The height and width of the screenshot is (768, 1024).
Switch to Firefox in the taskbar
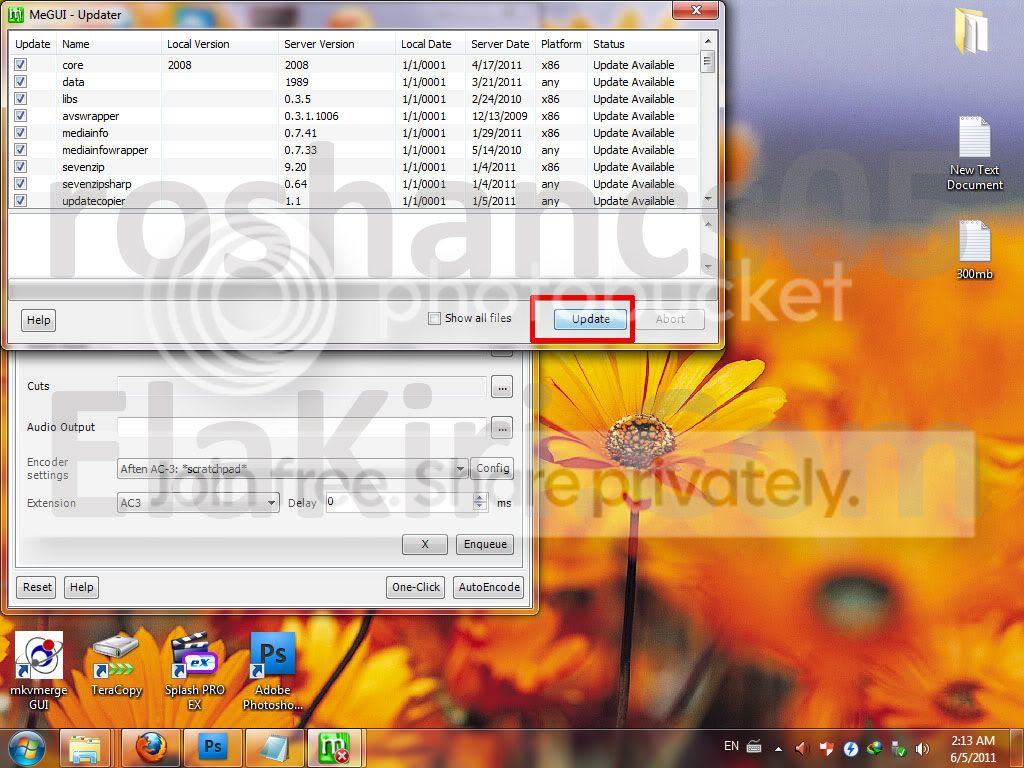coord(150,748)
